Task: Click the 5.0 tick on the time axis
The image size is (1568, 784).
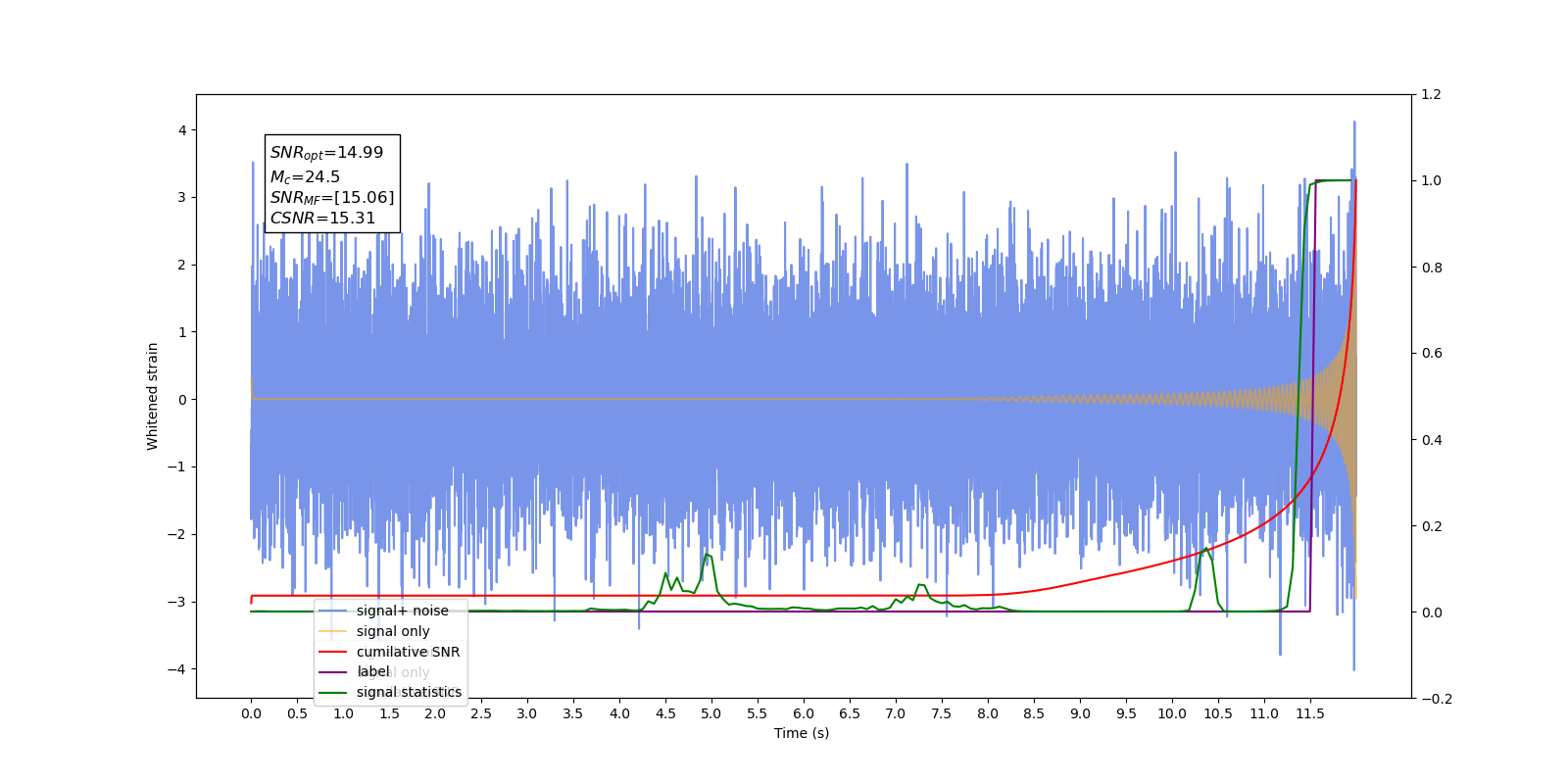Action: point(711,713)
